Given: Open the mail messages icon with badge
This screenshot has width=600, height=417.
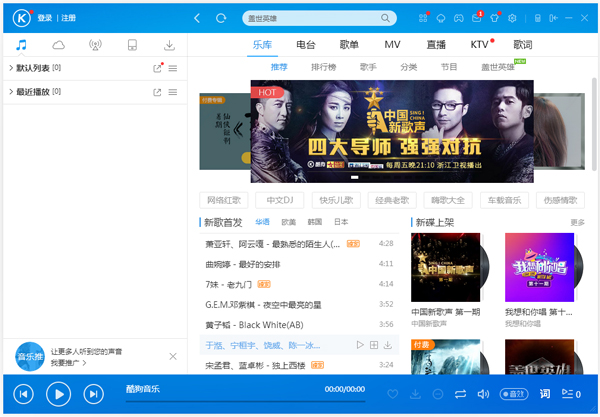Looking at the screenshot, I should tap(476, 18).
